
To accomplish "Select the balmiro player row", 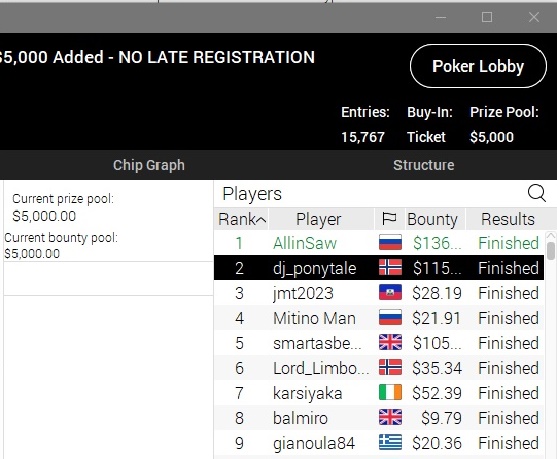I will [379, 418].
